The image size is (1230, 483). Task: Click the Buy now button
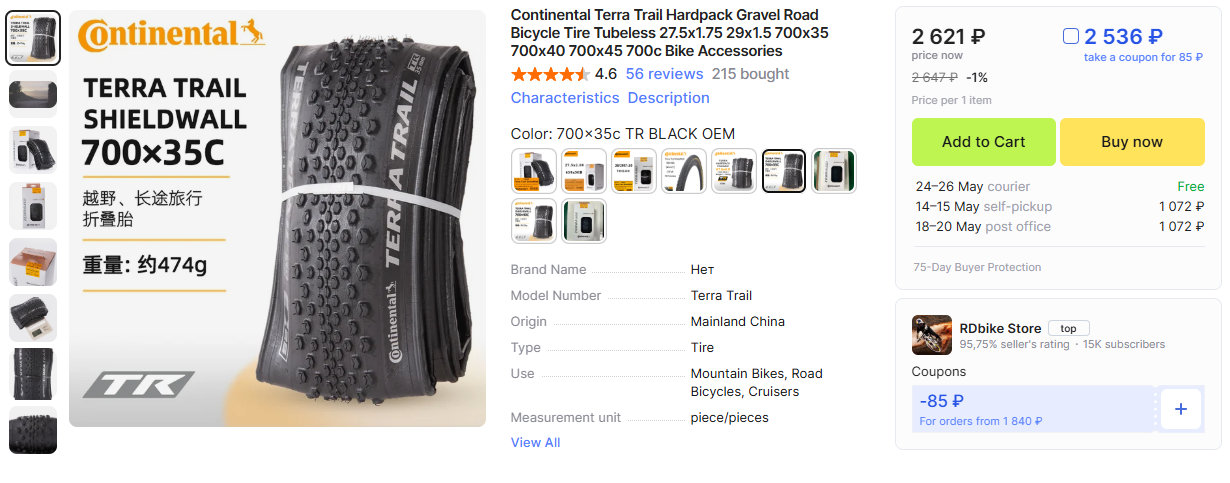click(1132, 142)
